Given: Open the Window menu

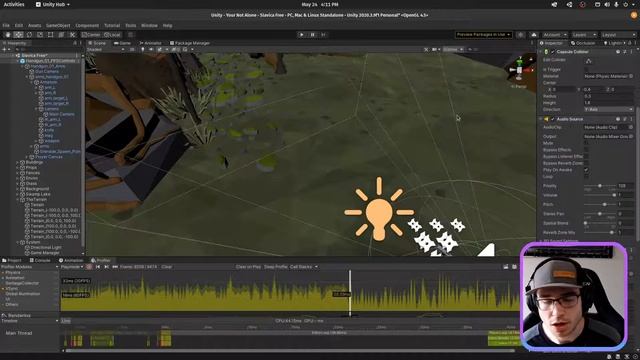Looking at the screenshot, I should [x=149, y=25].
